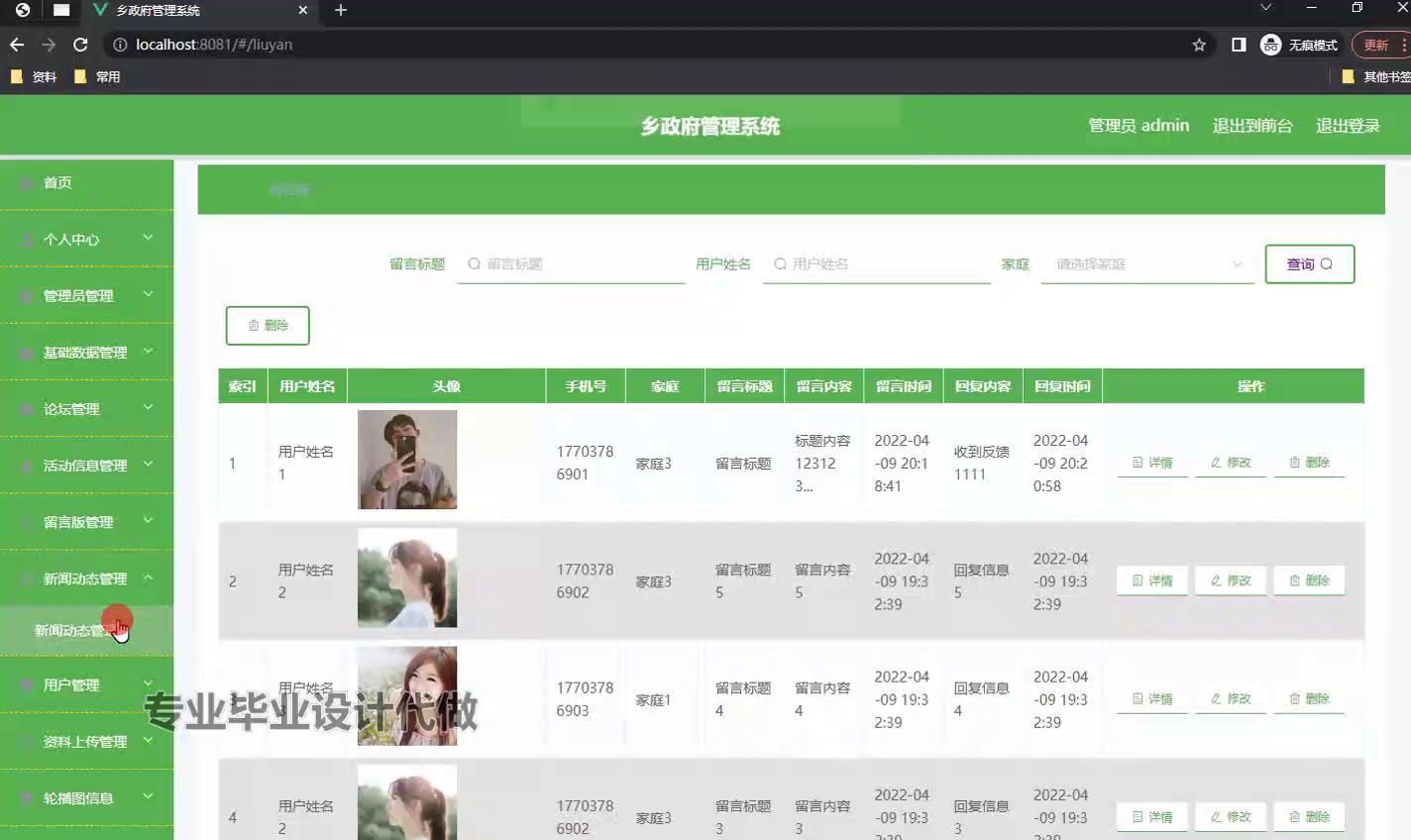Click the browser back arrow

[17, 45]
